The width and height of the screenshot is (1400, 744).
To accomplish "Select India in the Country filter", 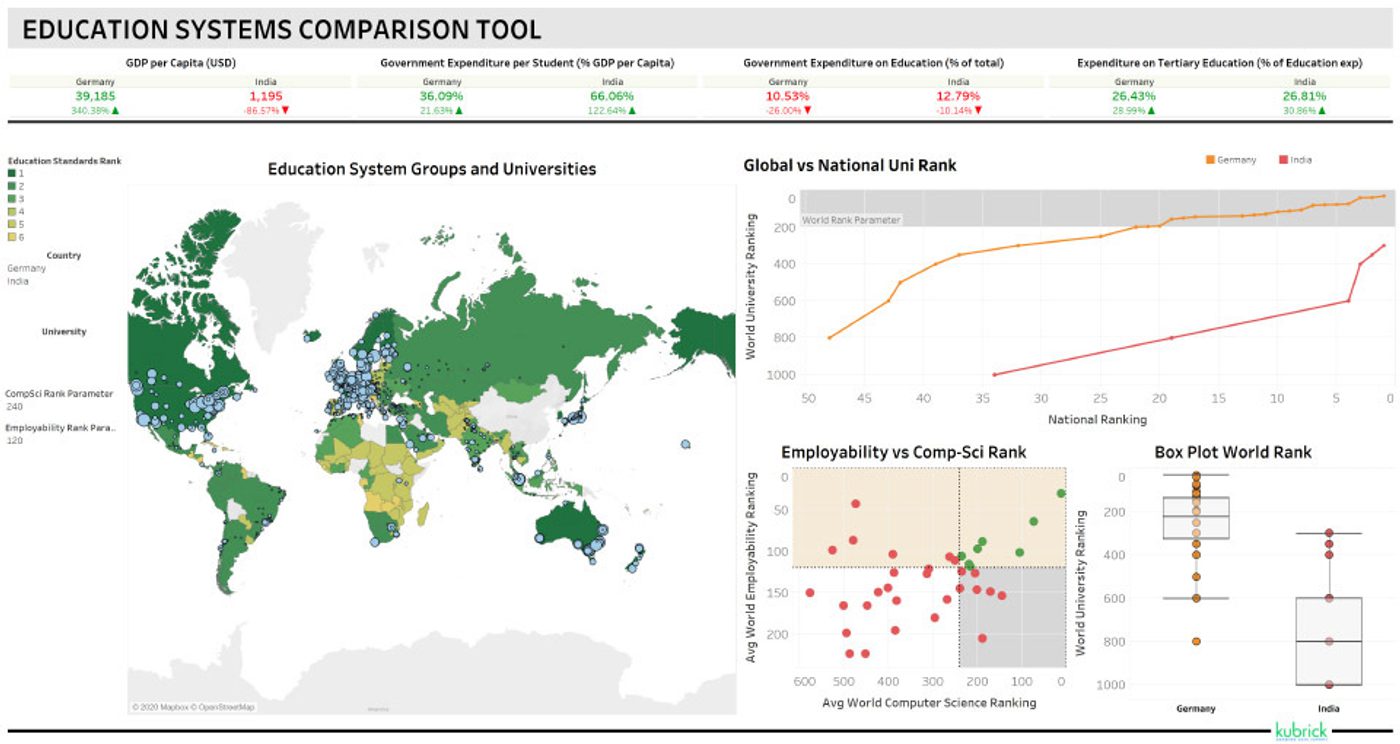I will 18,281.
